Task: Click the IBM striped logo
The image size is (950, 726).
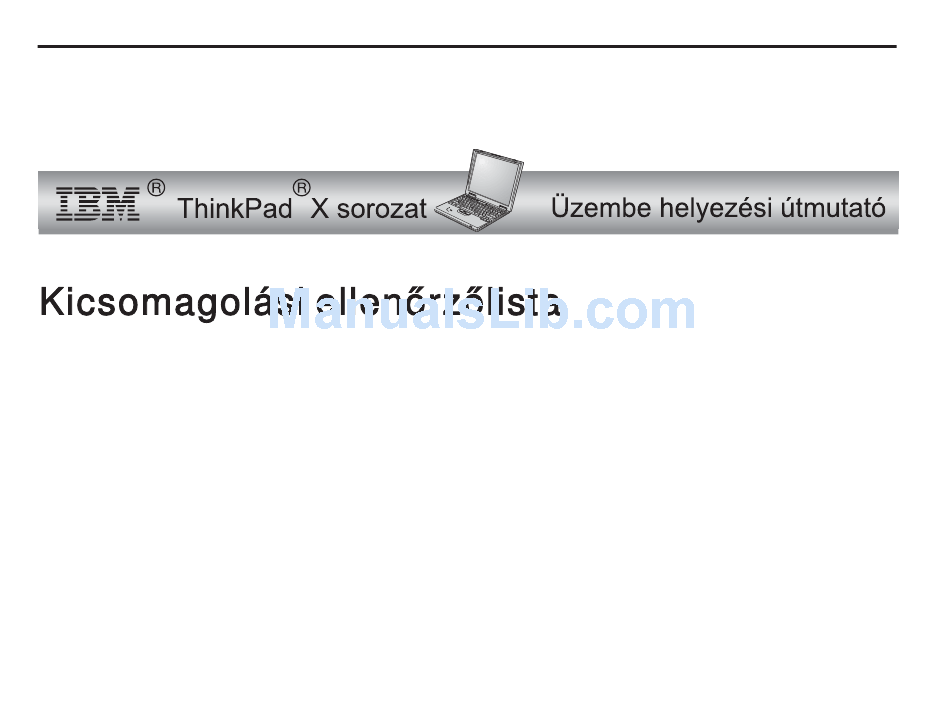Action: pos(98,204)
